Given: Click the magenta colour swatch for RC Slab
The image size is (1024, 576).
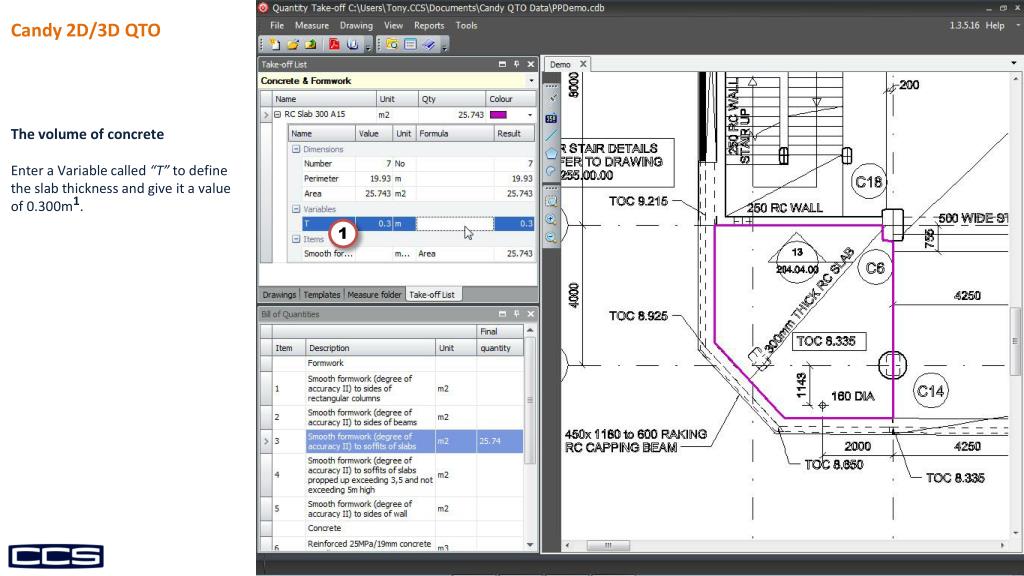Looking at the screenshot, I should [x=498, y=115].
